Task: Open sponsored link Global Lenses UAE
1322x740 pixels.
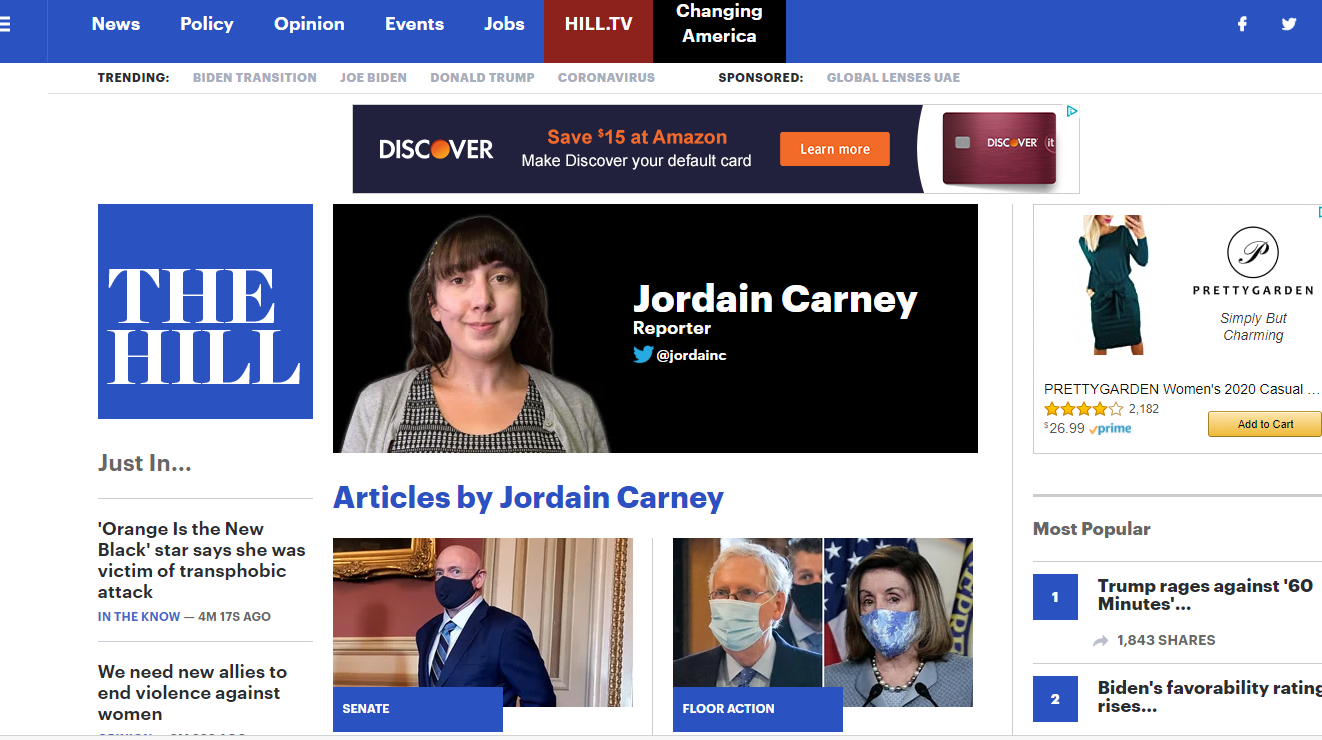Action: (x=893, y=78)
